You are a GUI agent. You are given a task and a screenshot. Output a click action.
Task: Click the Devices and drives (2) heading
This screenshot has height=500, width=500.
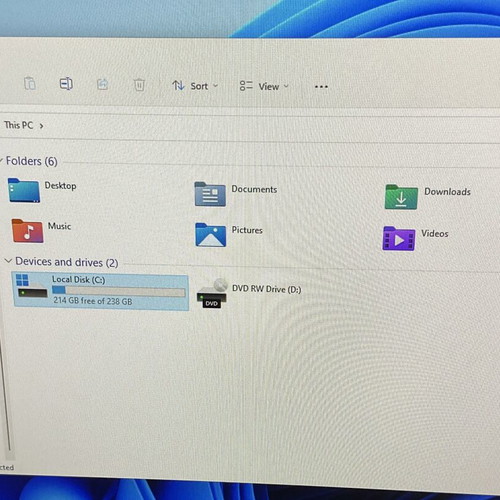click(67, 262)
